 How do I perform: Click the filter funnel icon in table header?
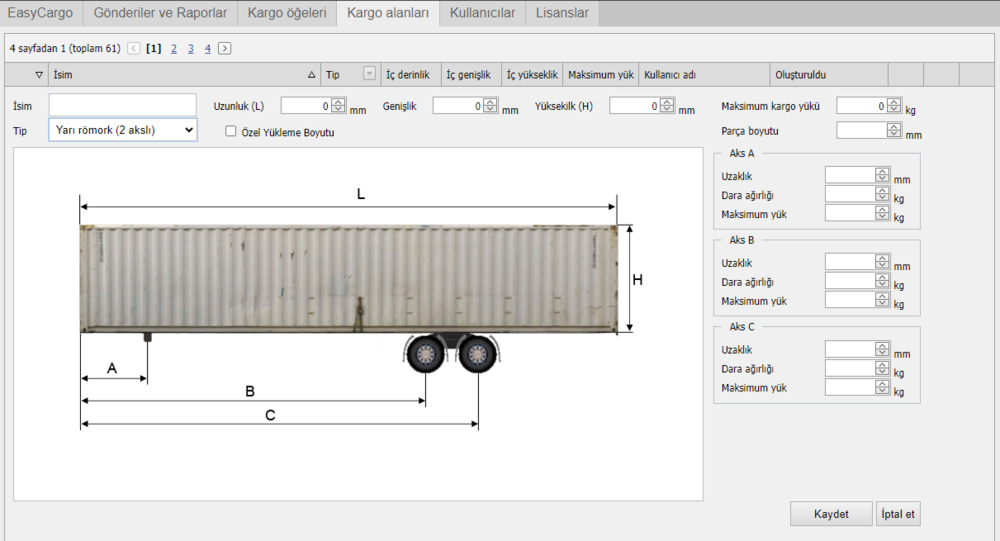(x=39, y=75)
